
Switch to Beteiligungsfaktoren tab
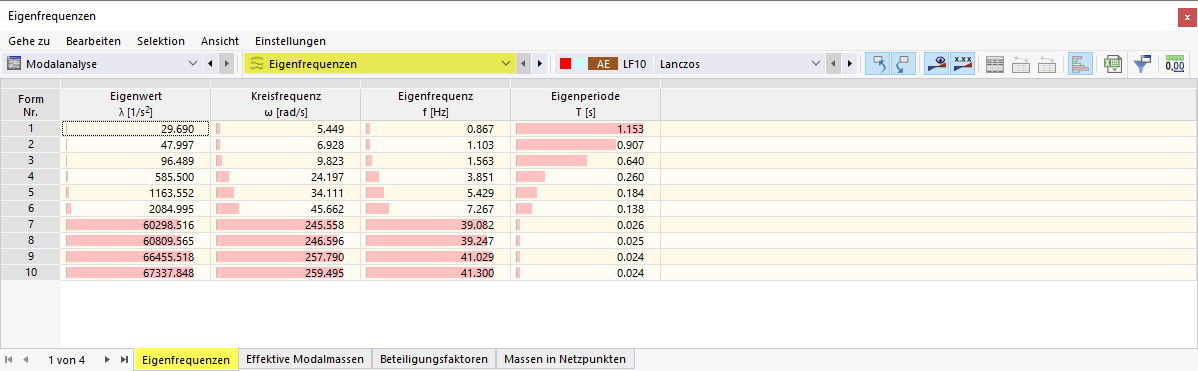pos(434,359)
